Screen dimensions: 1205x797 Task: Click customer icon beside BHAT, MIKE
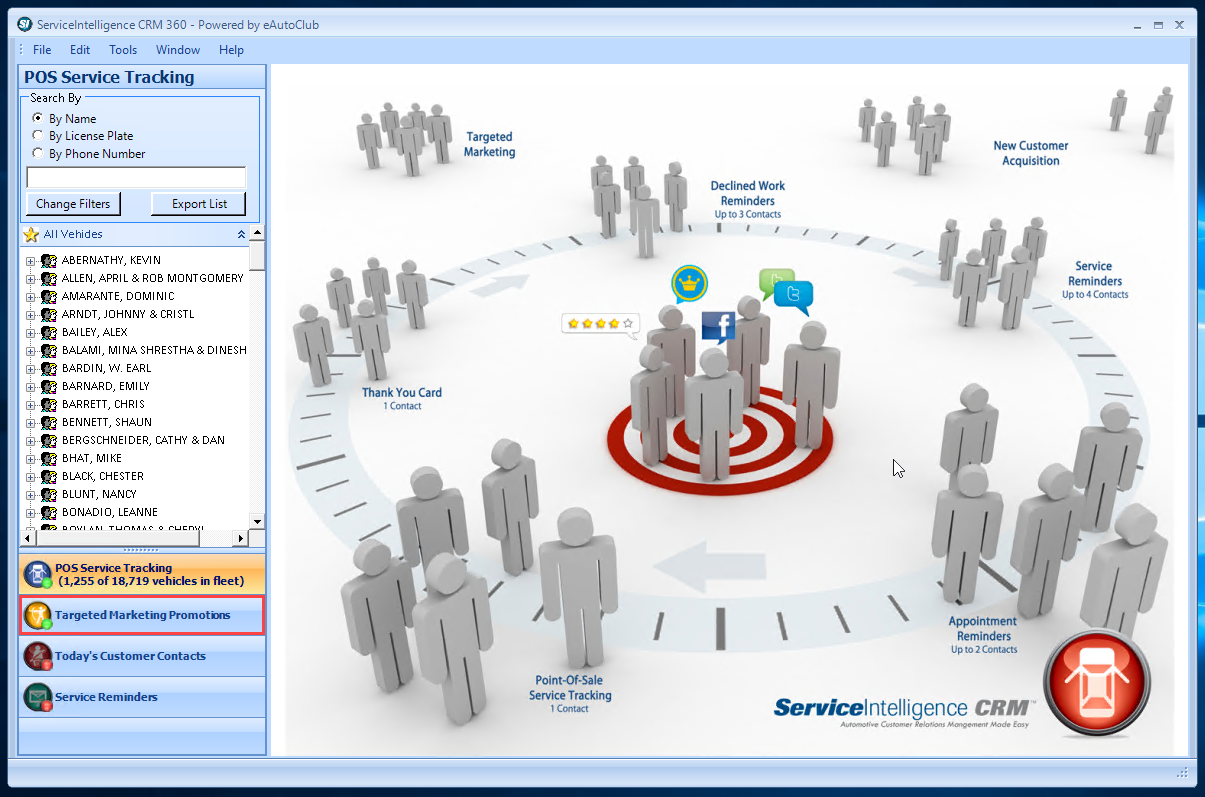point(48,458)
